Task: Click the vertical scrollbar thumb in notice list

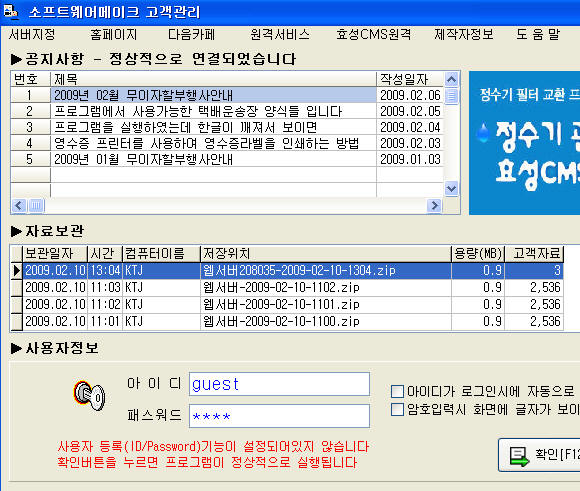Action: (451, 96)
